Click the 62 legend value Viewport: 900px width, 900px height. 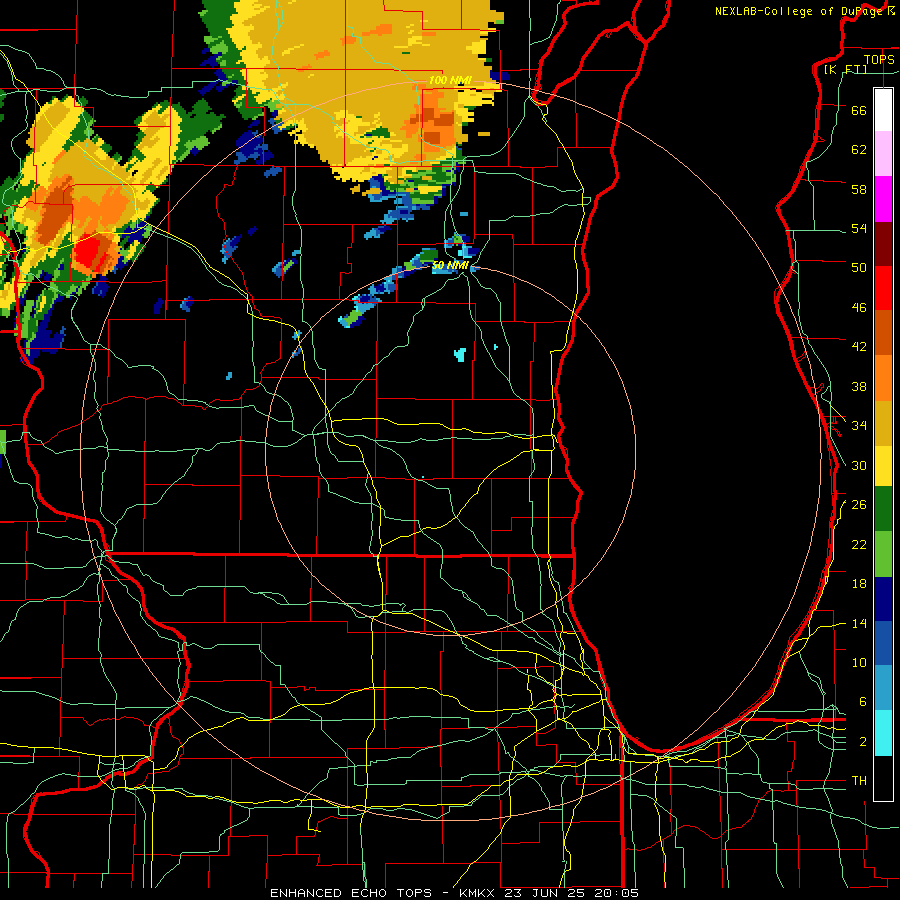859,150
